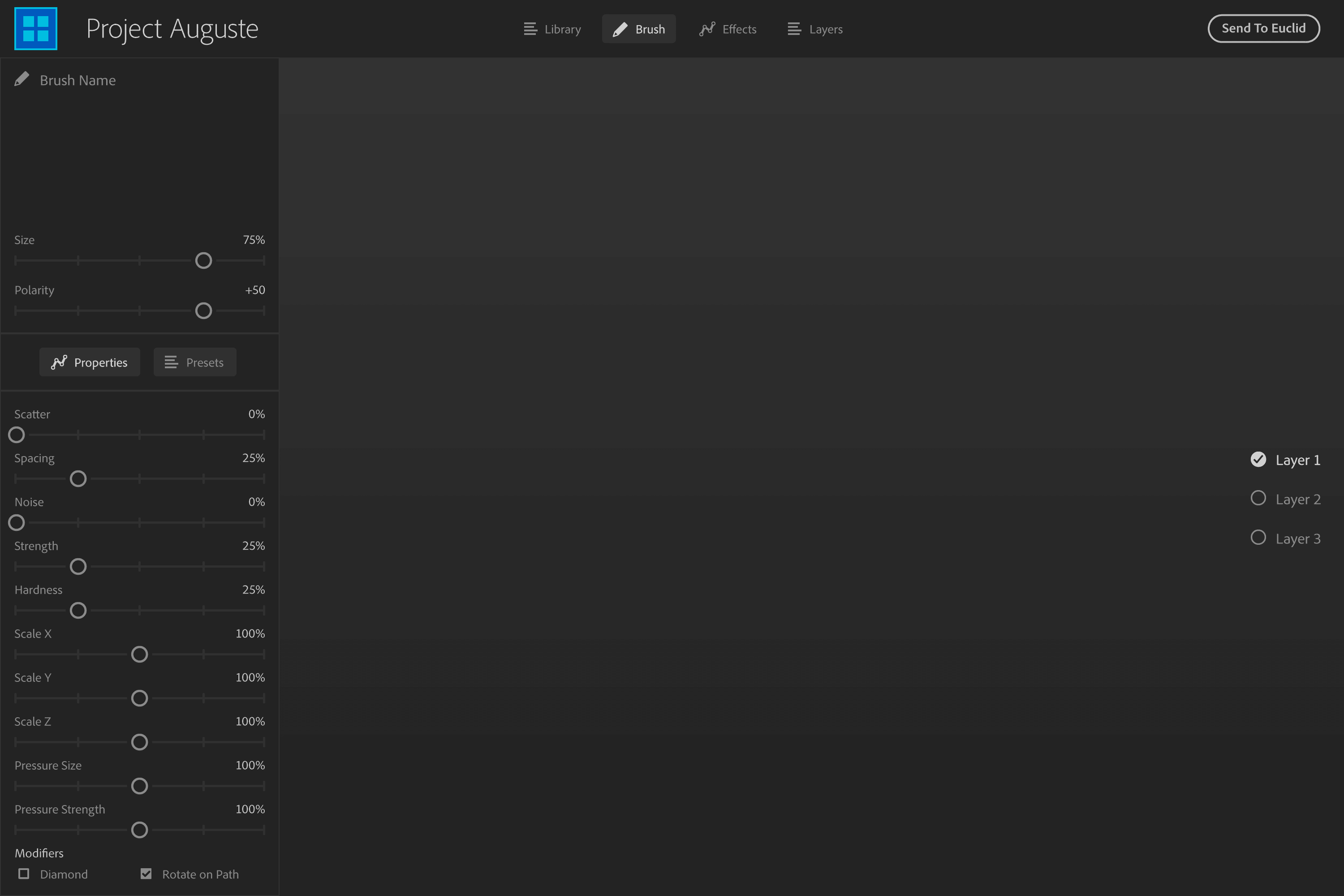Click the list icon inside the Presets button
Screen dimensions: 1344x896
click(x=170, y=362)
